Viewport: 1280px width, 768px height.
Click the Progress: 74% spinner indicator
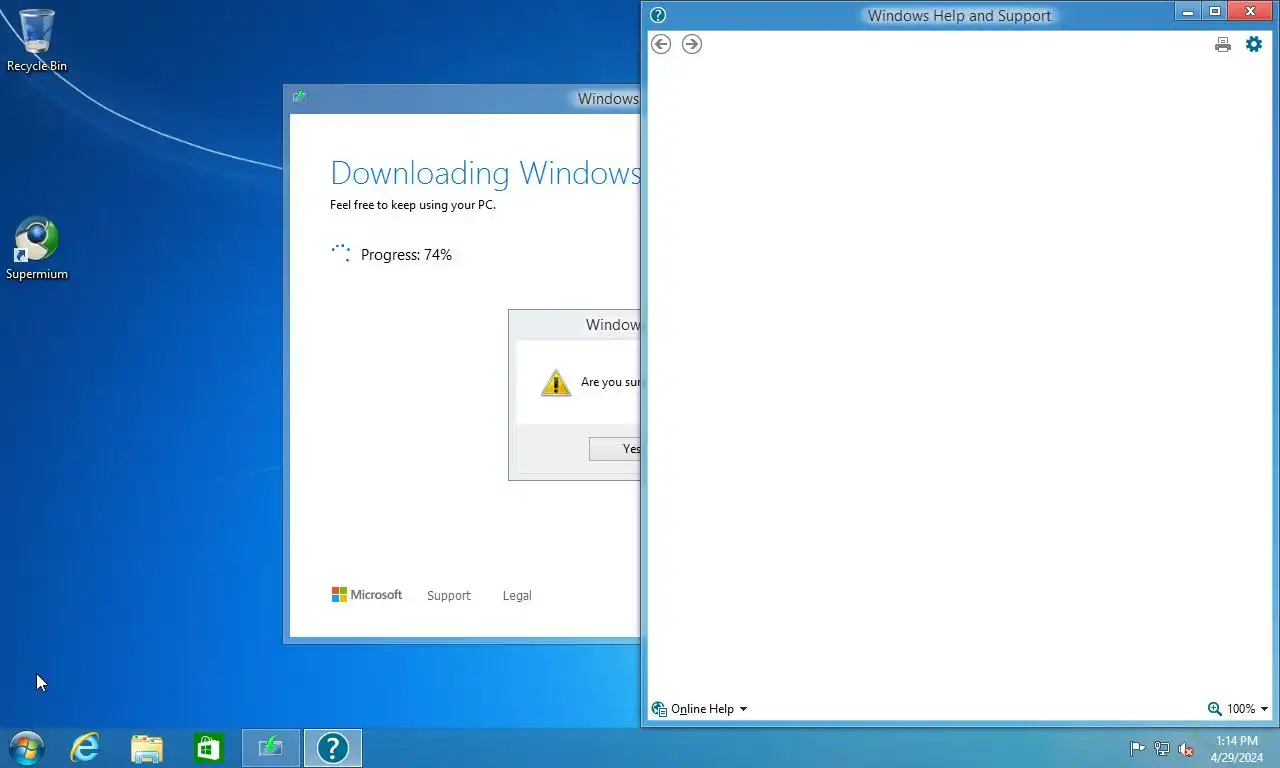[341, 254]
